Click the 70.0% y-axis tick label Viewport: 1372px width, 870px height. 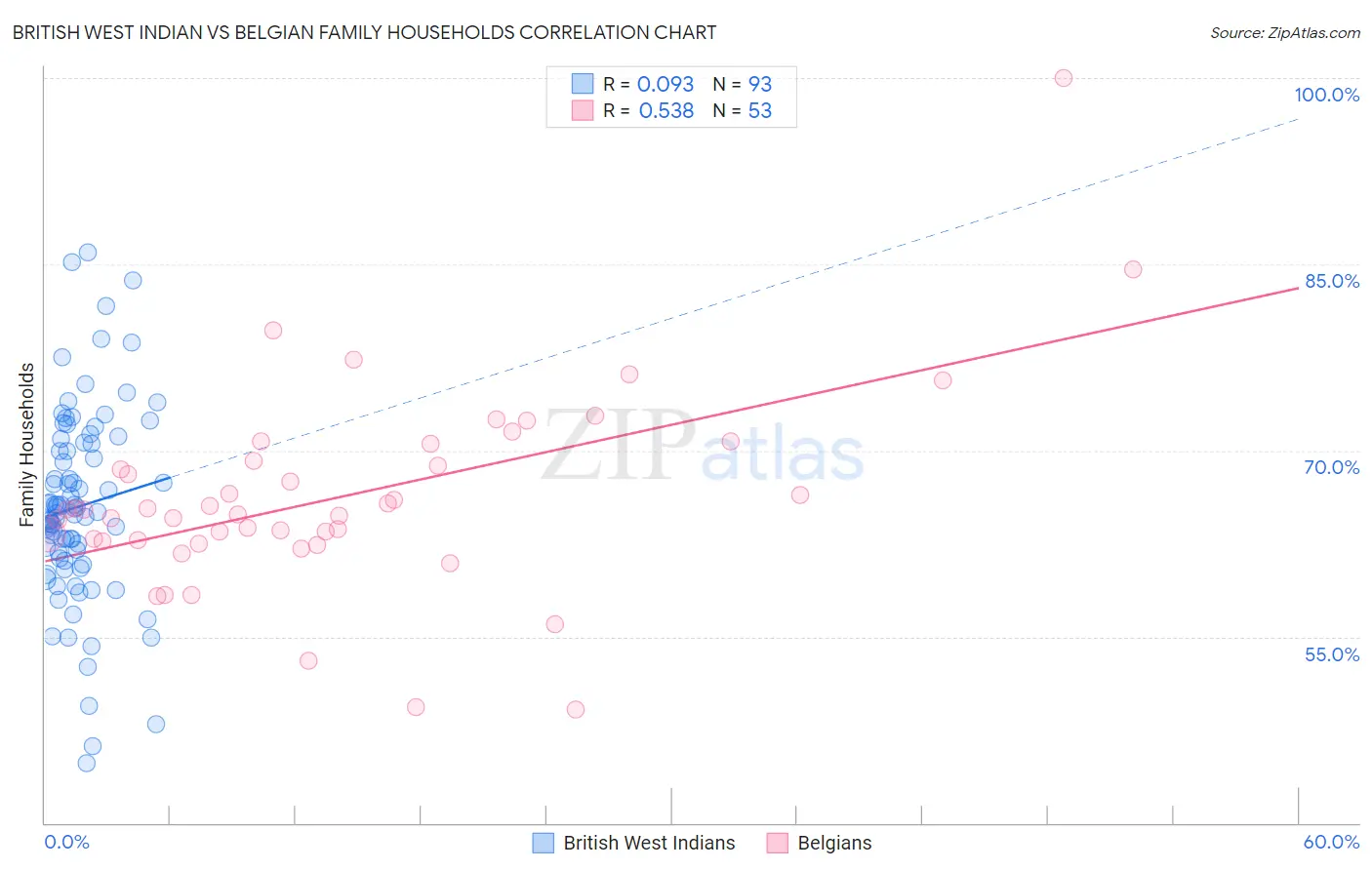(x=1332, y=467)
